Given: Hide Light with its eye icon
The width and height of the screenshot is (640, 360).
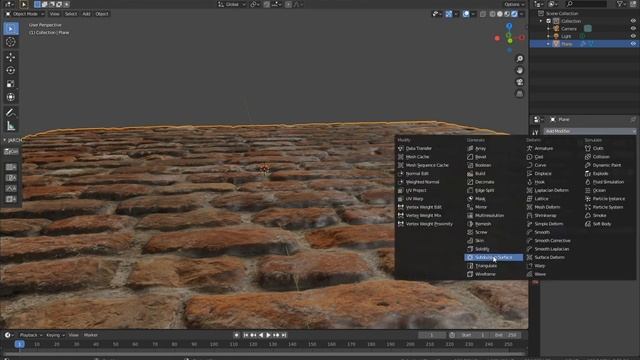Looking at the screenshot, I should tap(633, 36).
